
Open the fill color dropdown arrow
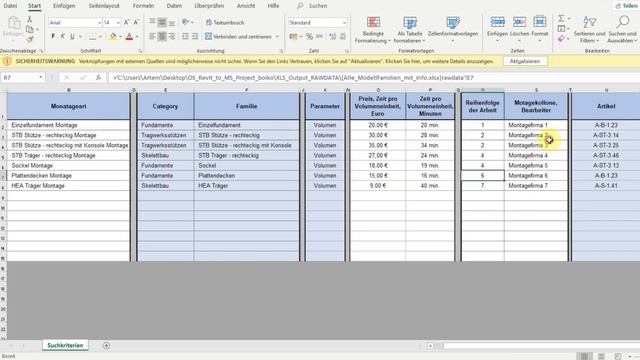tap(121, 37)
